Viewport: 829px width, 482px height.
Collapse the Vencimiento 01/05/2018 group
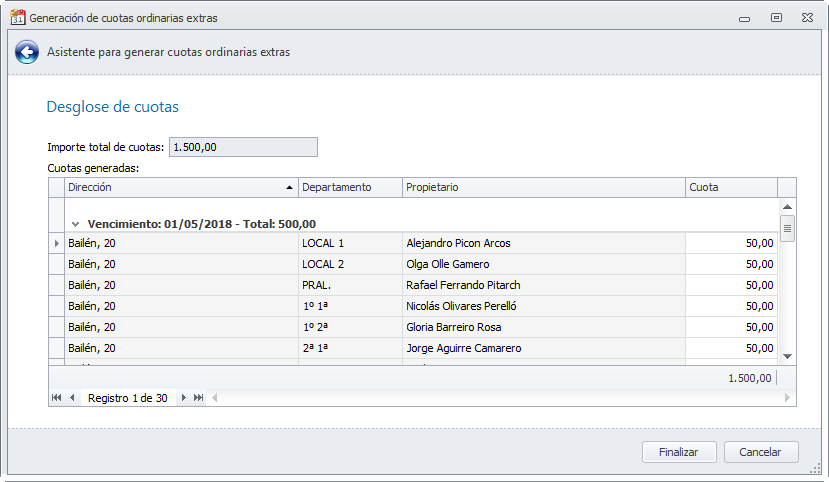(x=75, y=224)
